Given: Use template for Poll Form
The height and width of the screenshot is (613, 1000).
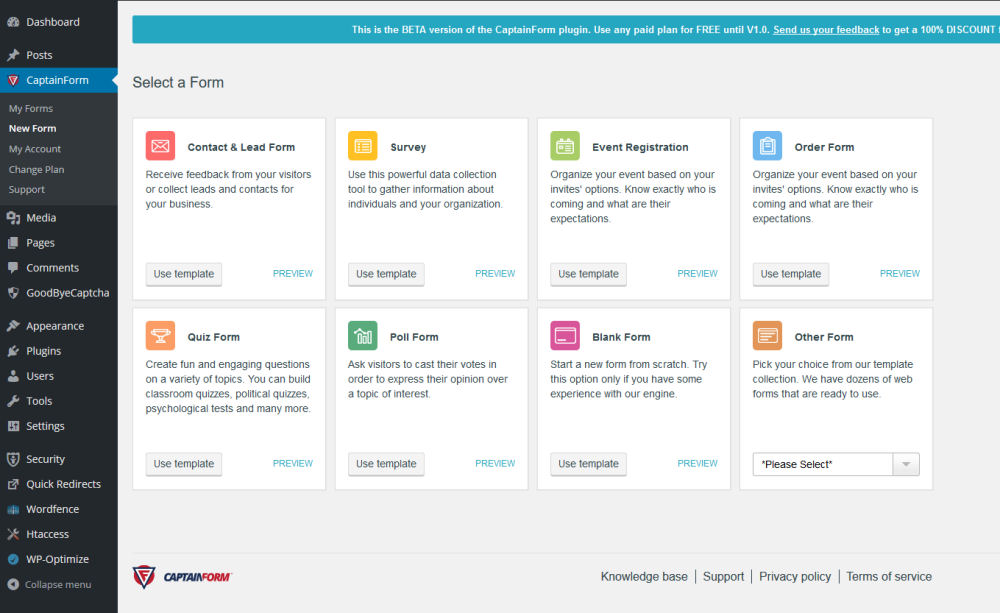Looking at the screenshot, I should (386, 464).
